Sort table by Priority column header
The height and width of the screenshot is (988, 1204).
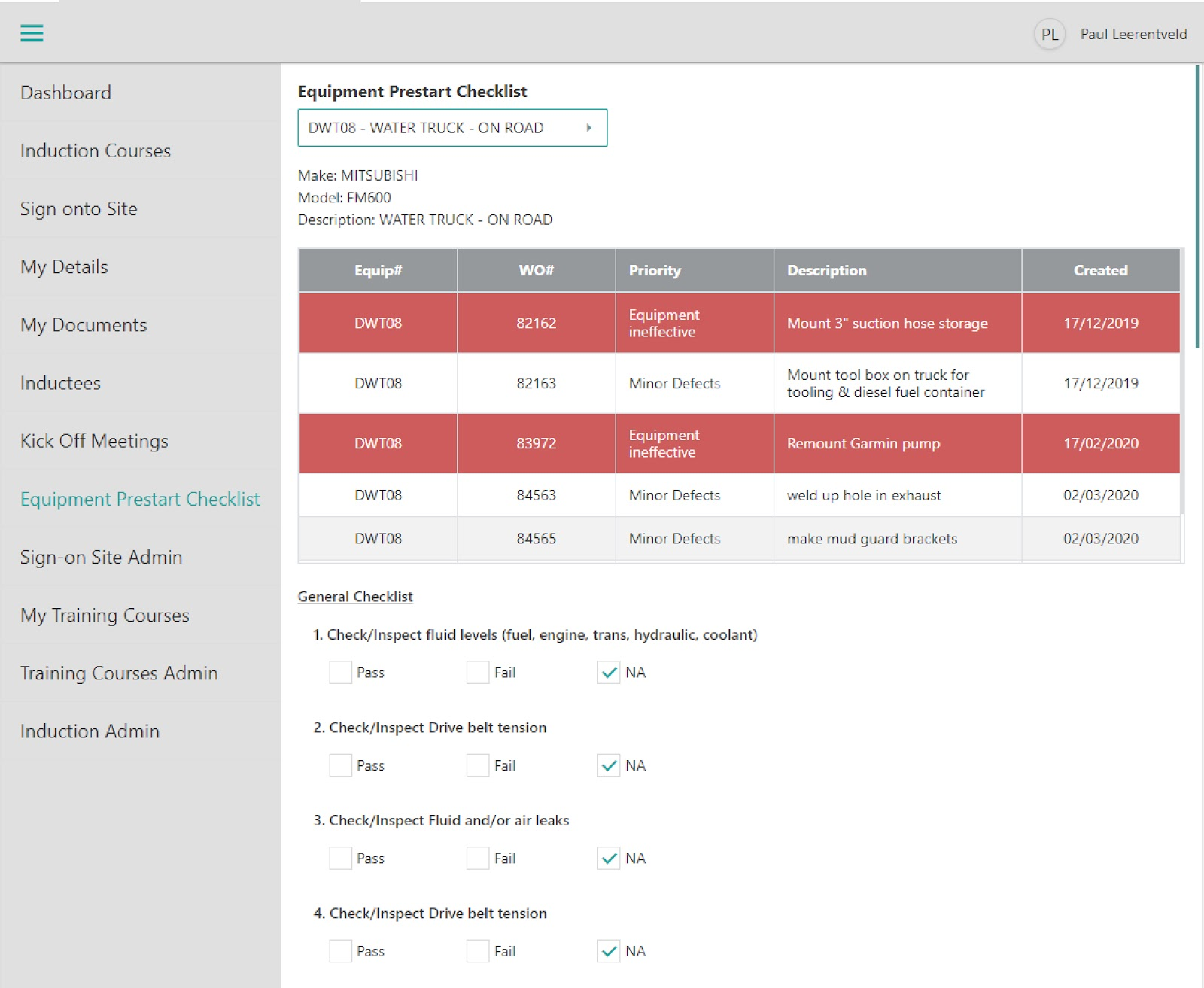coord(655,270)
